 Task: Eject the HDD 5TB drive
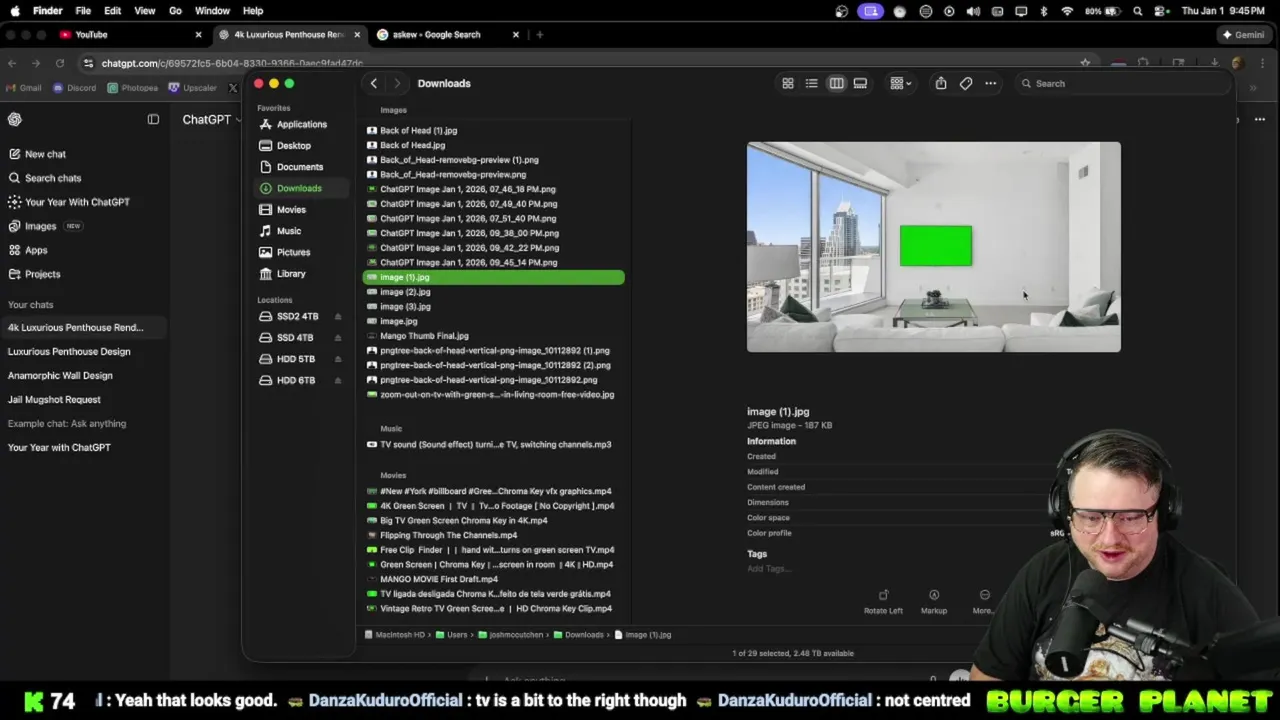click(x=338, y=359)
